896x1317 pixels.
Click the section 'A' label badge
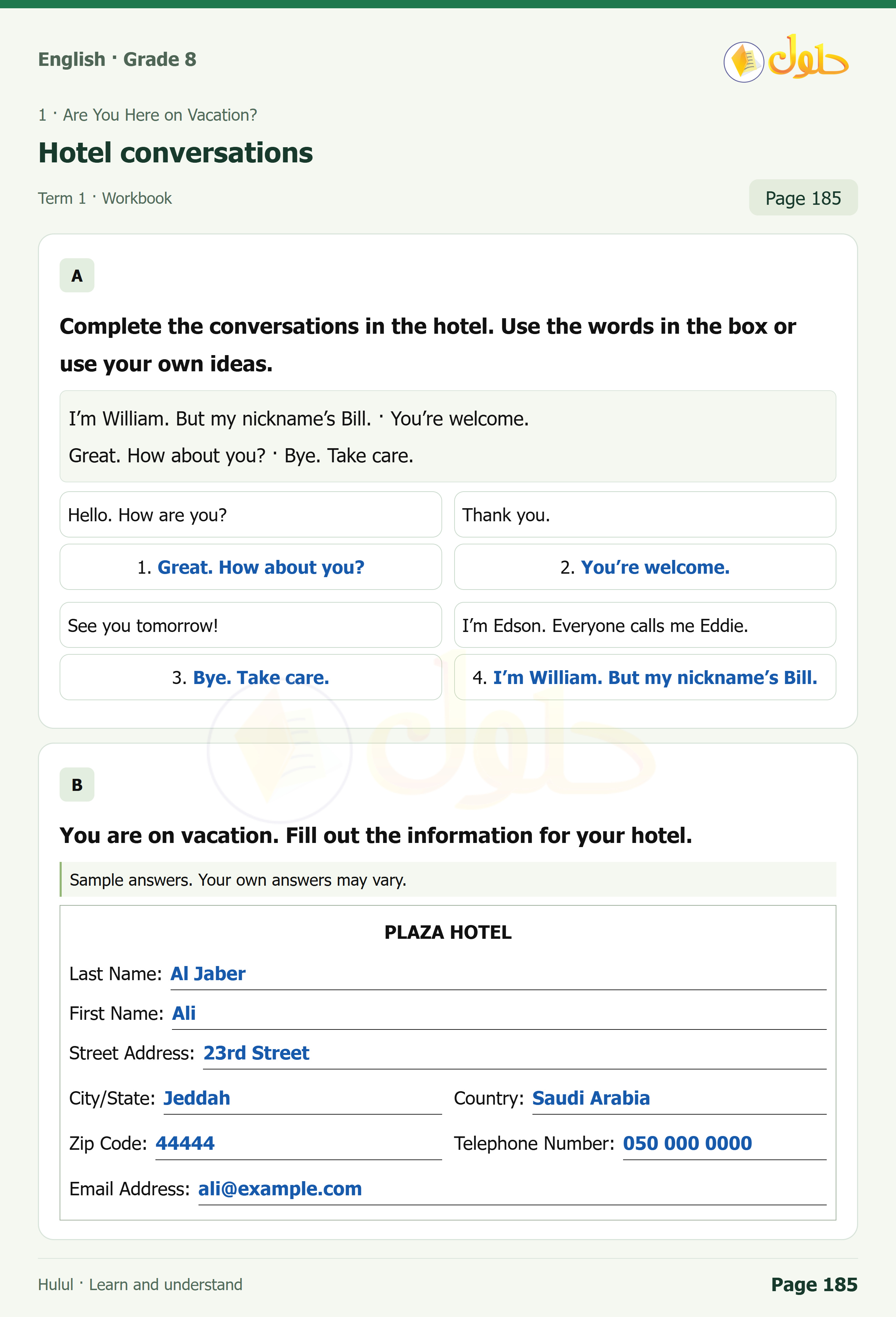(x=77, y=275)
